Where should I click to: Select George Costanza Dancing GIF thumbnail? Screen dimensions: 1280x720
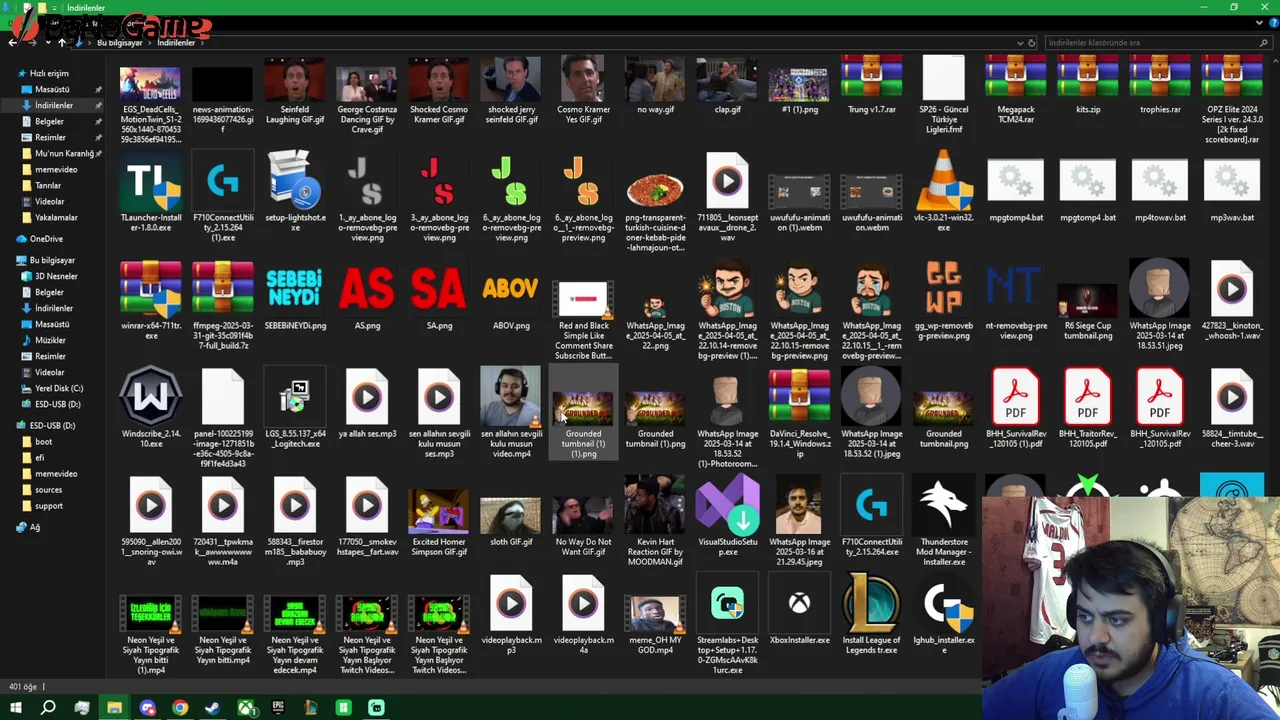click(x=366, y=83)
